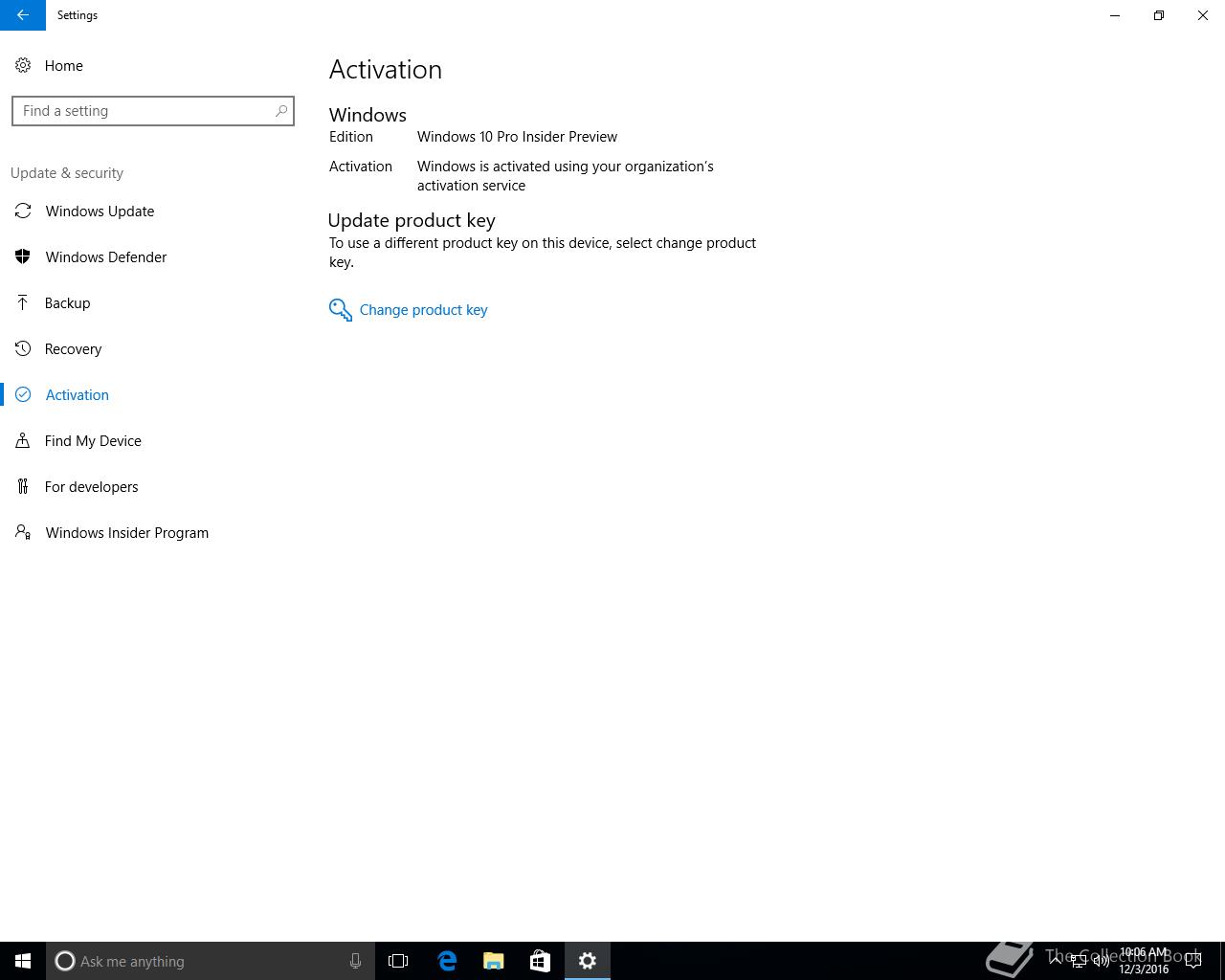The height and width of the screenshot is (980, 1225).
Task: Open Home via the gear icon
Action: point(23,66)
